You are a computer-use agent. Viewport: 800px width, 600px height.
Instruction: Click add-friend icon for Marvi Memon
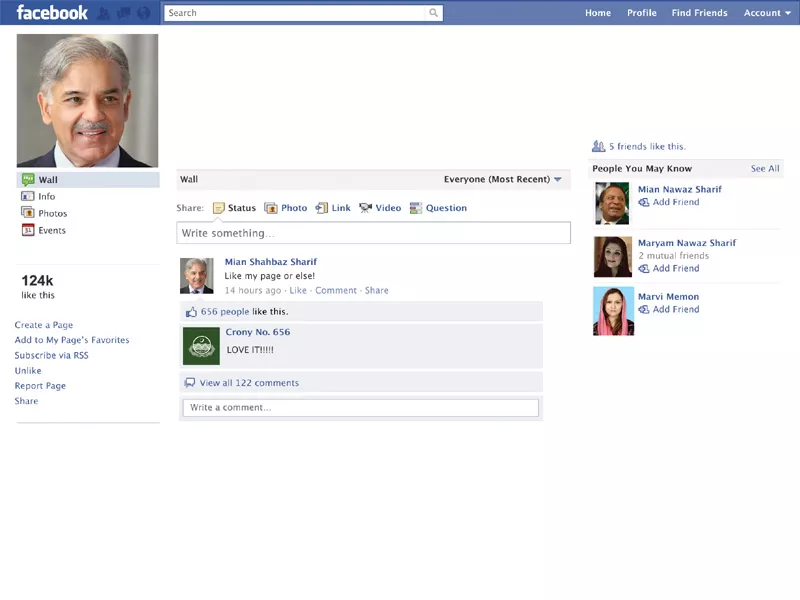[x=644, y=309]
